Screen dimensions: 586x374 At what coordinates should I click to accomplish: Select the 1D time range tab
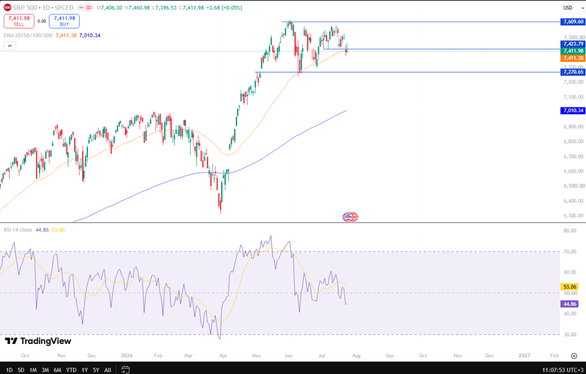click(9, 370)
